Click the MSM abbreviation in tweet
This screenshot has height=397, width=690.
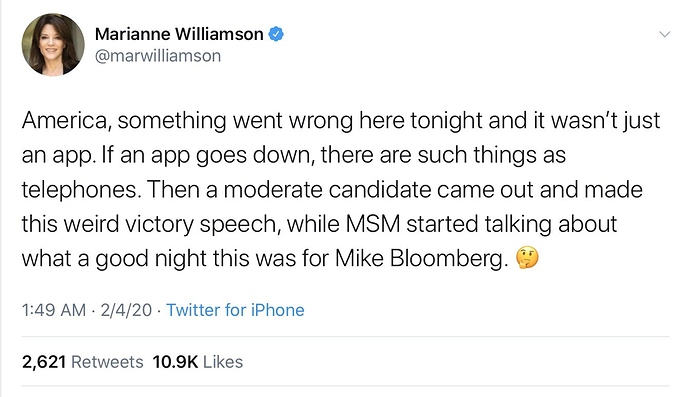click(373, 224)
